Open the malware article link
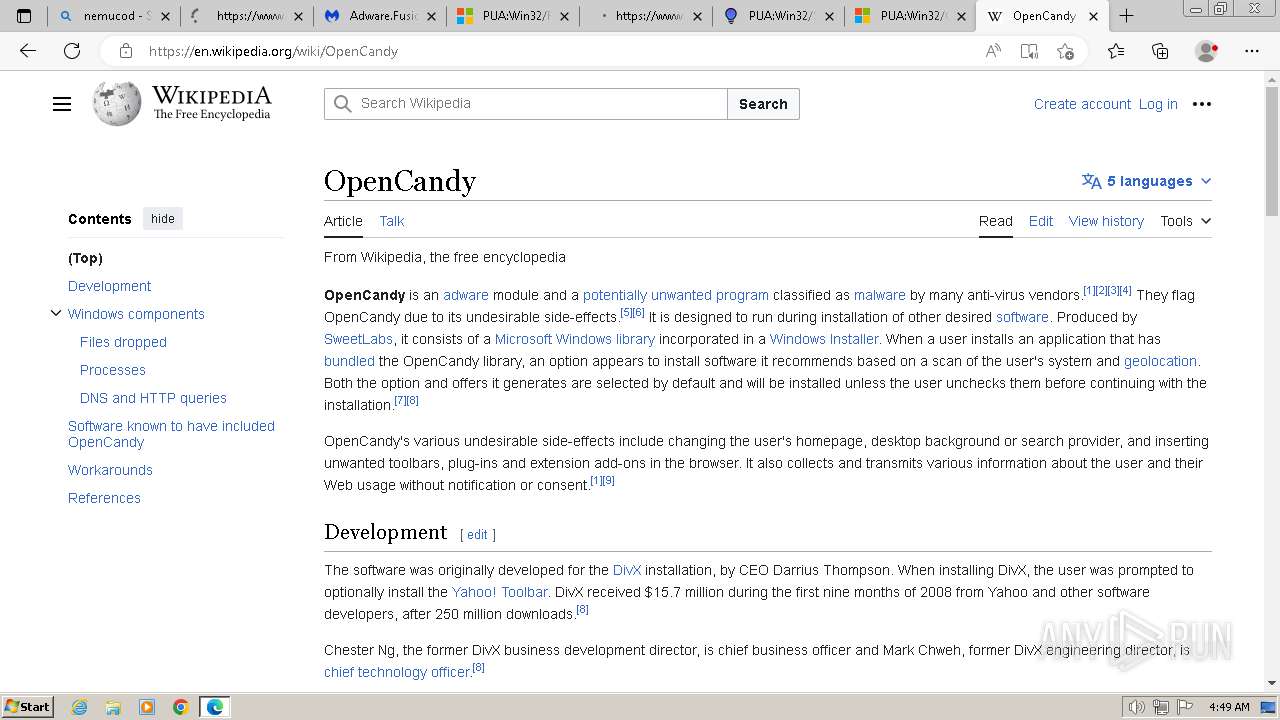The width and height of the screenshot is (1280, 720). click(x=879, y=295)
